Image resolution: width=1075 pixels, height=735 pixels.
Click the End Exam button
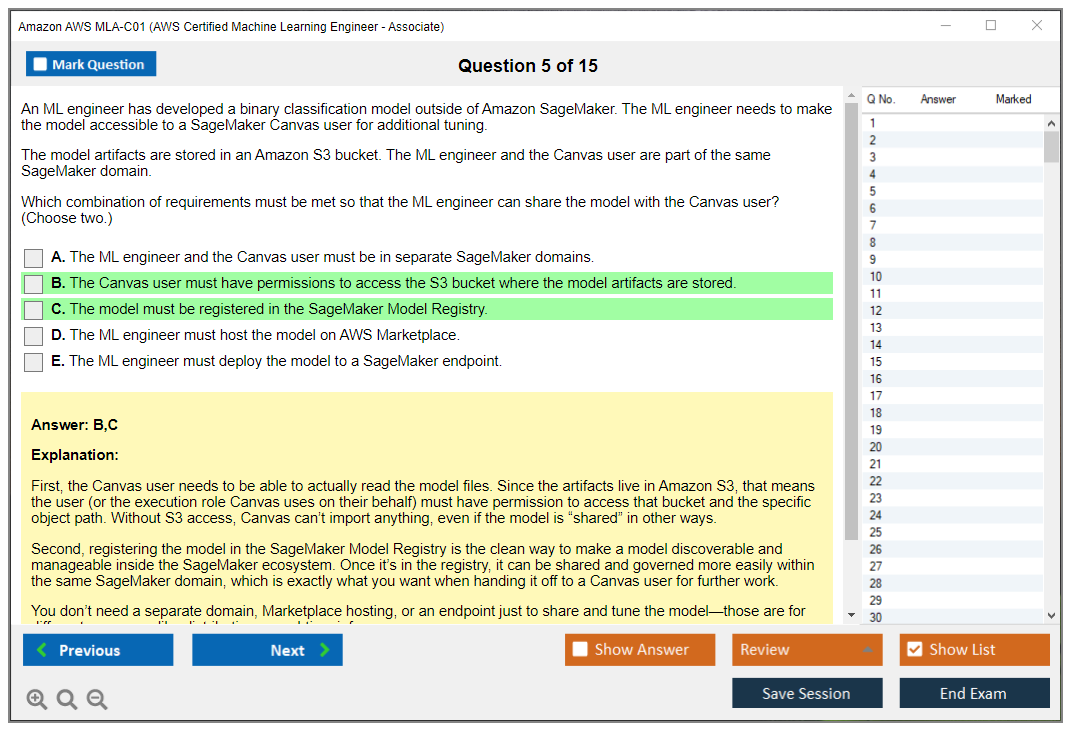tap(974, 693)
